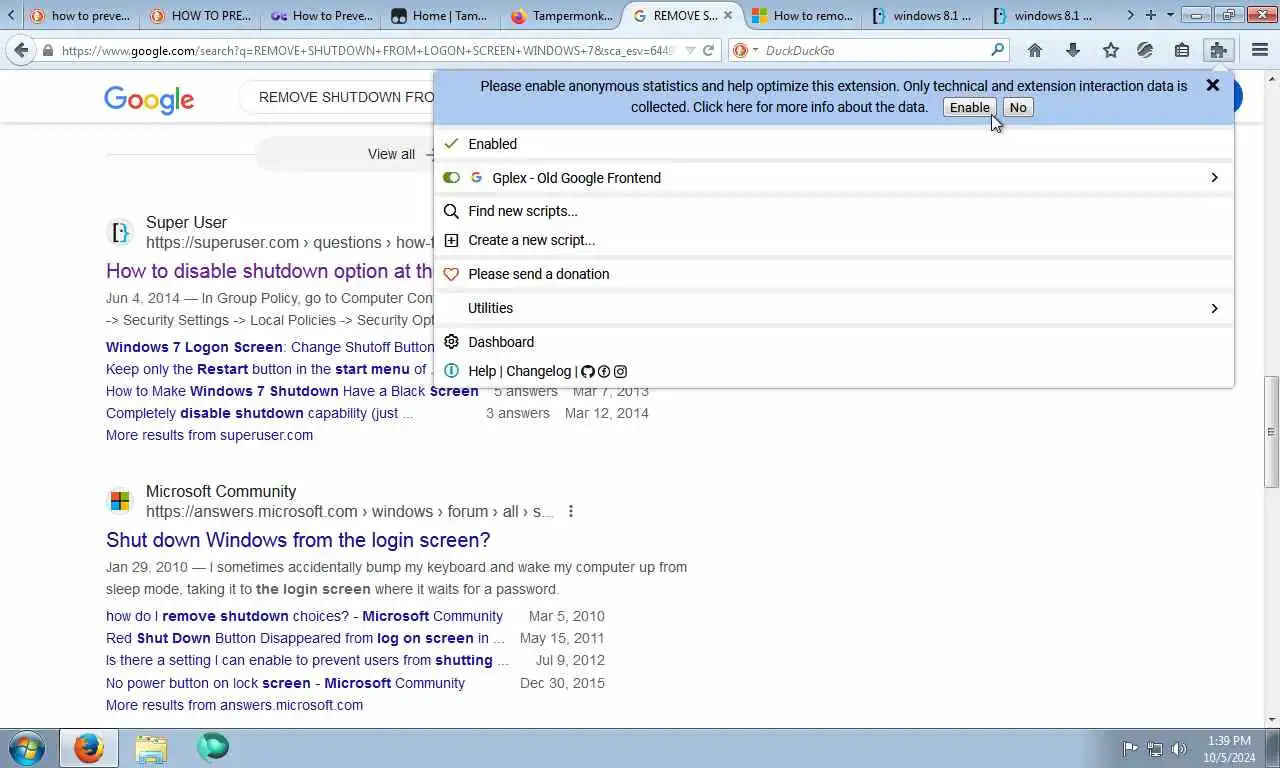The image size is (1280, 768).
Task: Switch to 'Tampermonk...' tab
Action: point(562,15)
